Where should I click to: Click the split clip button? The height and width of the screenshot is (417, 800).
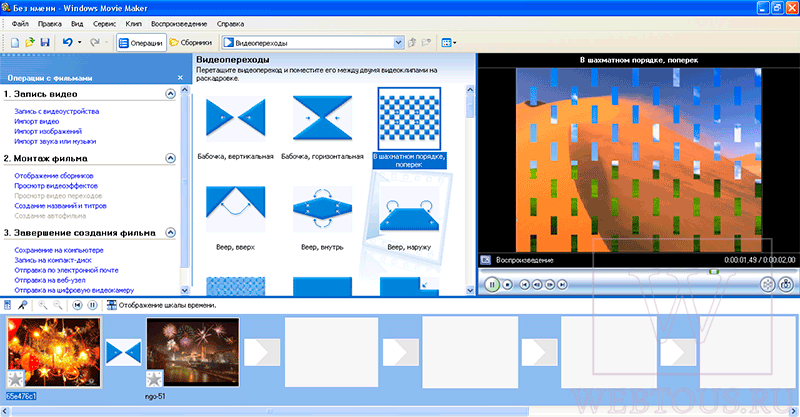click(767, 284)
